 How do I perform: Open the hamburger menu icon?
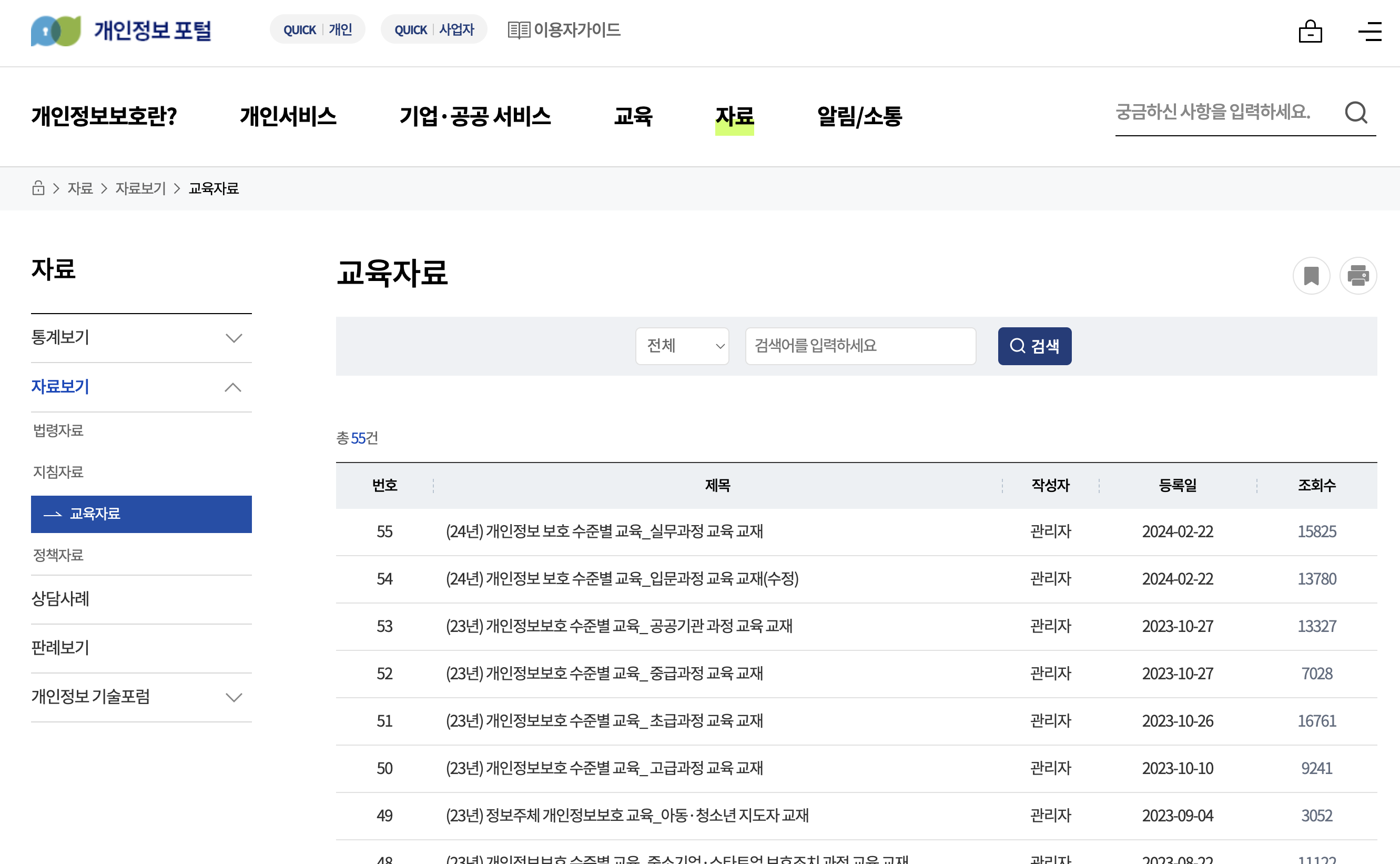pyautogui.click(x=1369, y=32)
